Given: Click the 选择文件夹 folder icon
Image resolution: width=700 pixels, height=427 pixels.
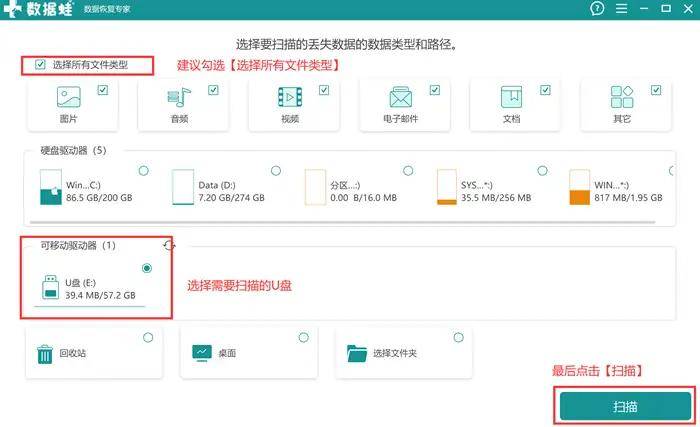Looking at the screenshot, I should click(357, 353).
